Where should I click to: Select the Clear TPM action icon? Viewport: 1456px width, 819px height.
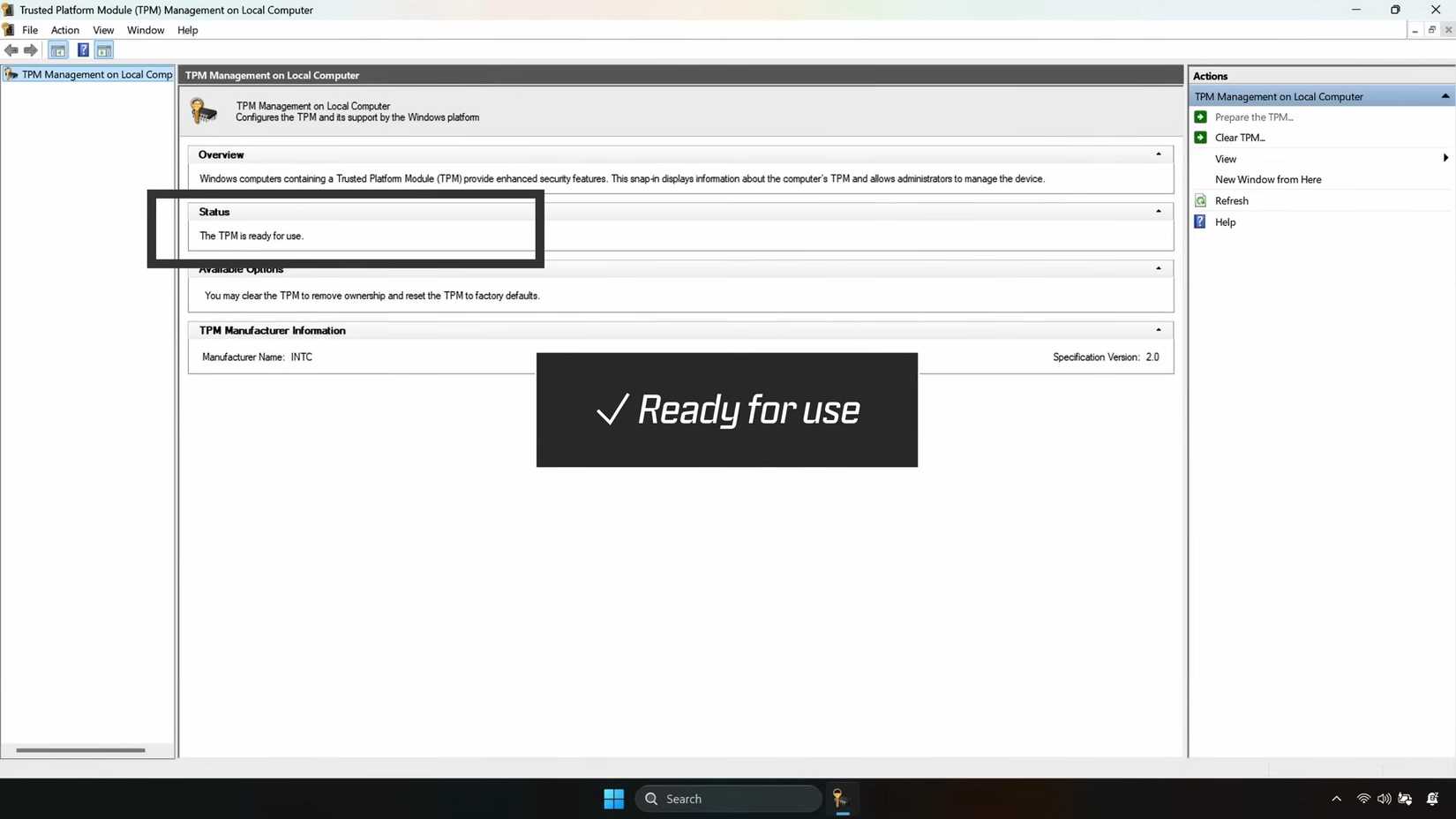click(1200, 137)
